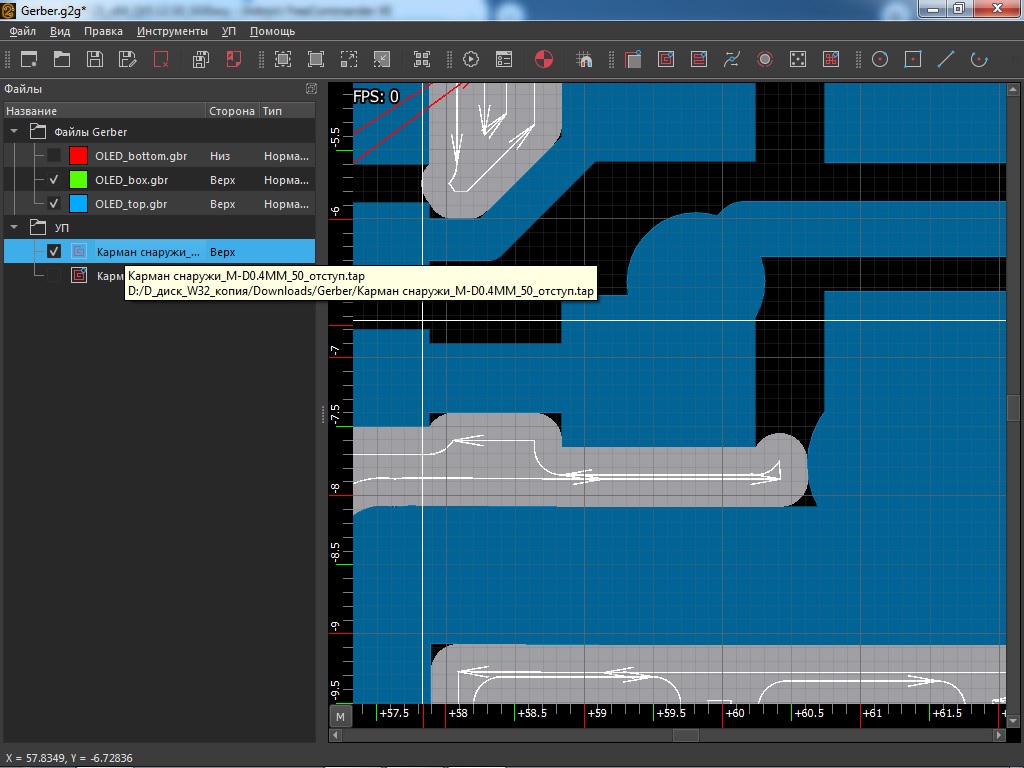Collapse the Файлы Gerber tree group
The image size is (1024, 768).
point(15,132)
